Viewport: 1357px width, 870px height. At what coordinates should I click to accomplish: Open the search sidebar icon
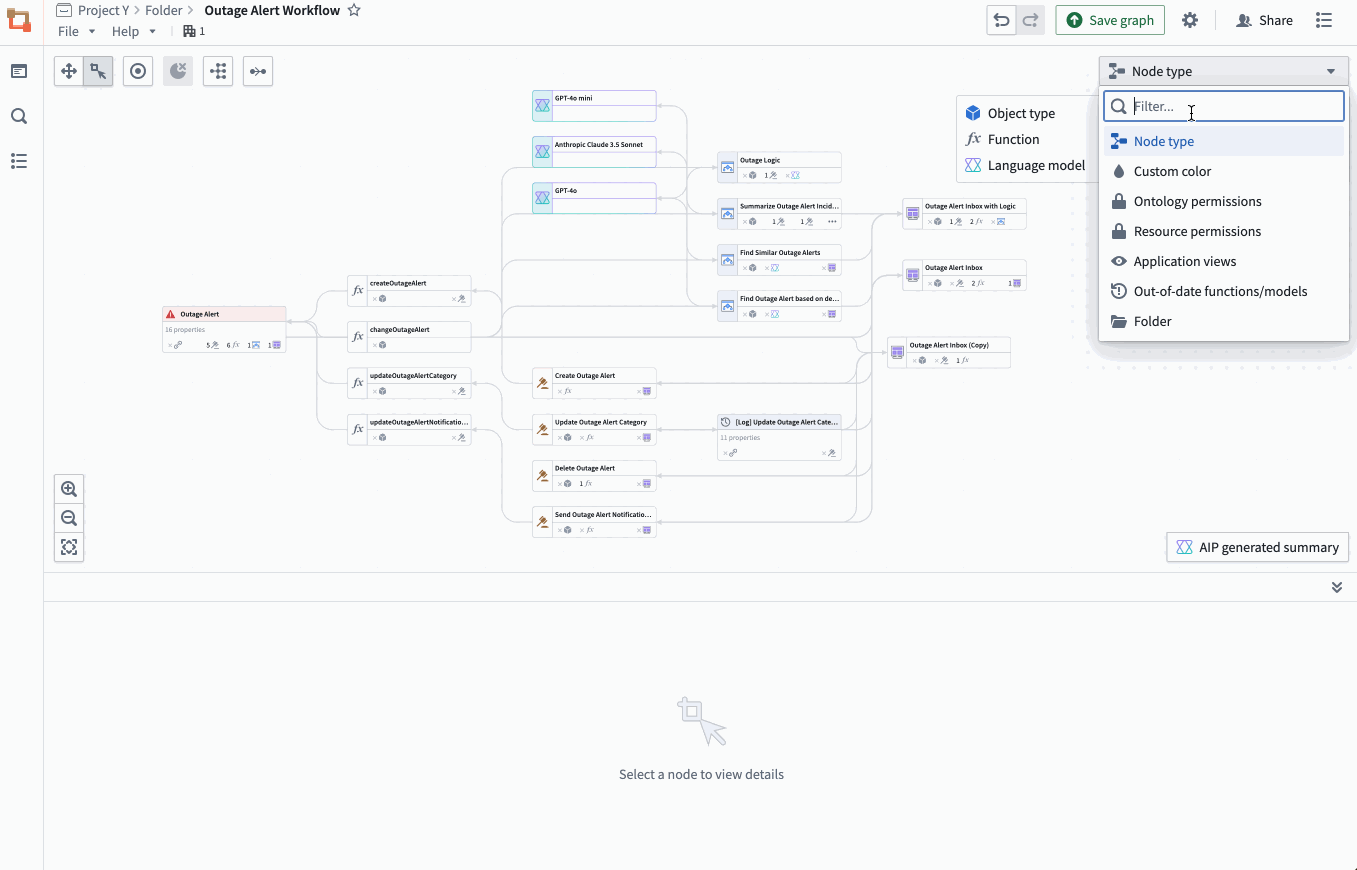[19, 116]
